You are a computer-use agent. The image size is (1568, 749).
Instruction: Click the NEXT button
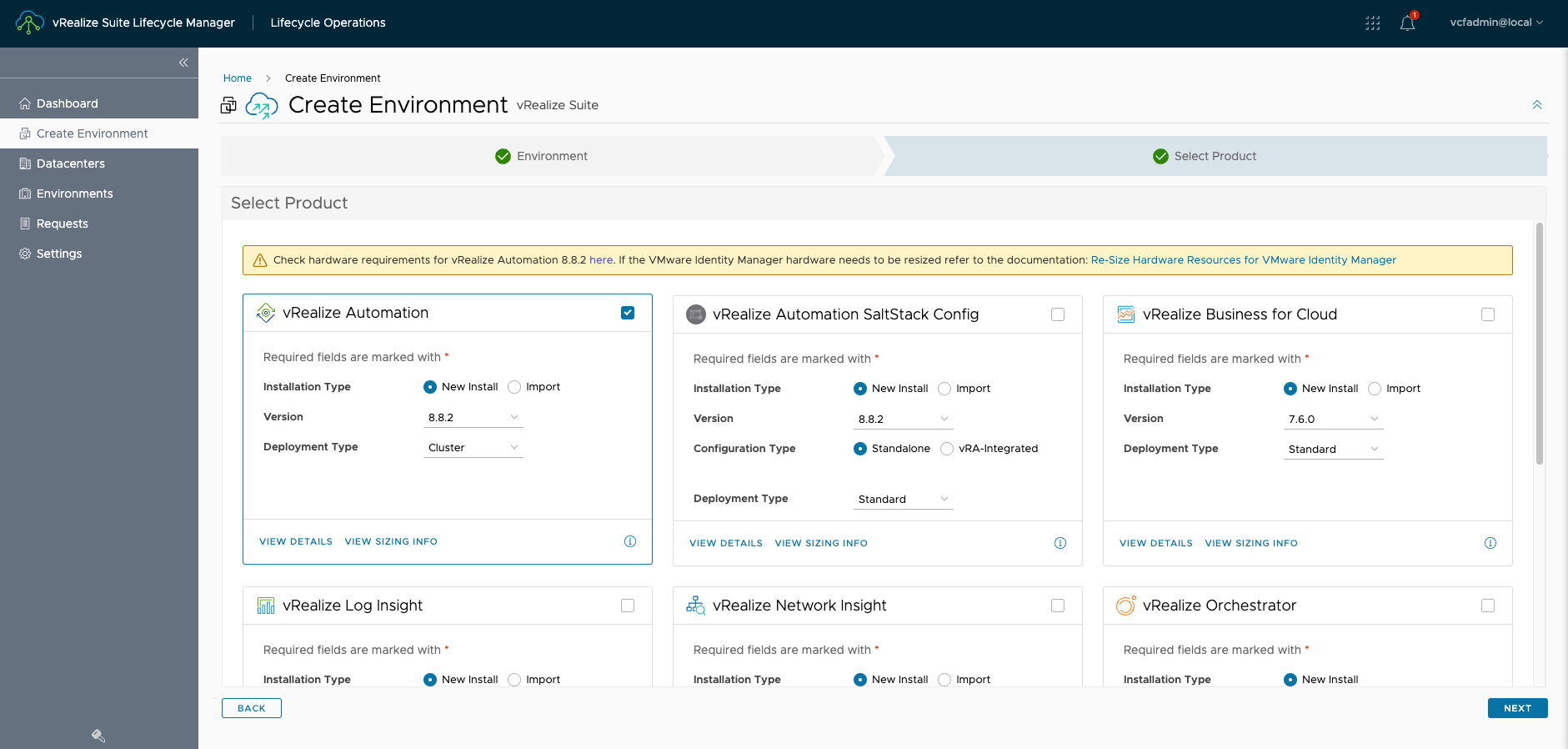point(1517,708)
